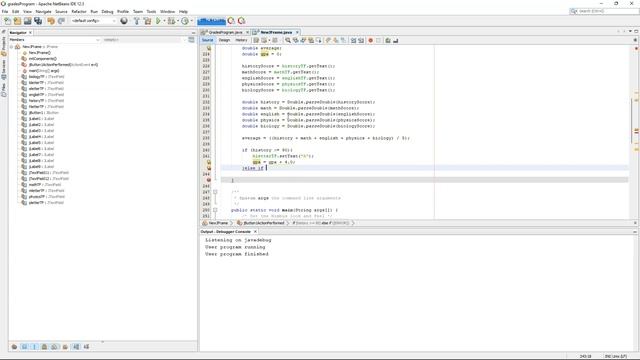Click the Redo toolbar icon
The image size is (640, 360).
61,21
